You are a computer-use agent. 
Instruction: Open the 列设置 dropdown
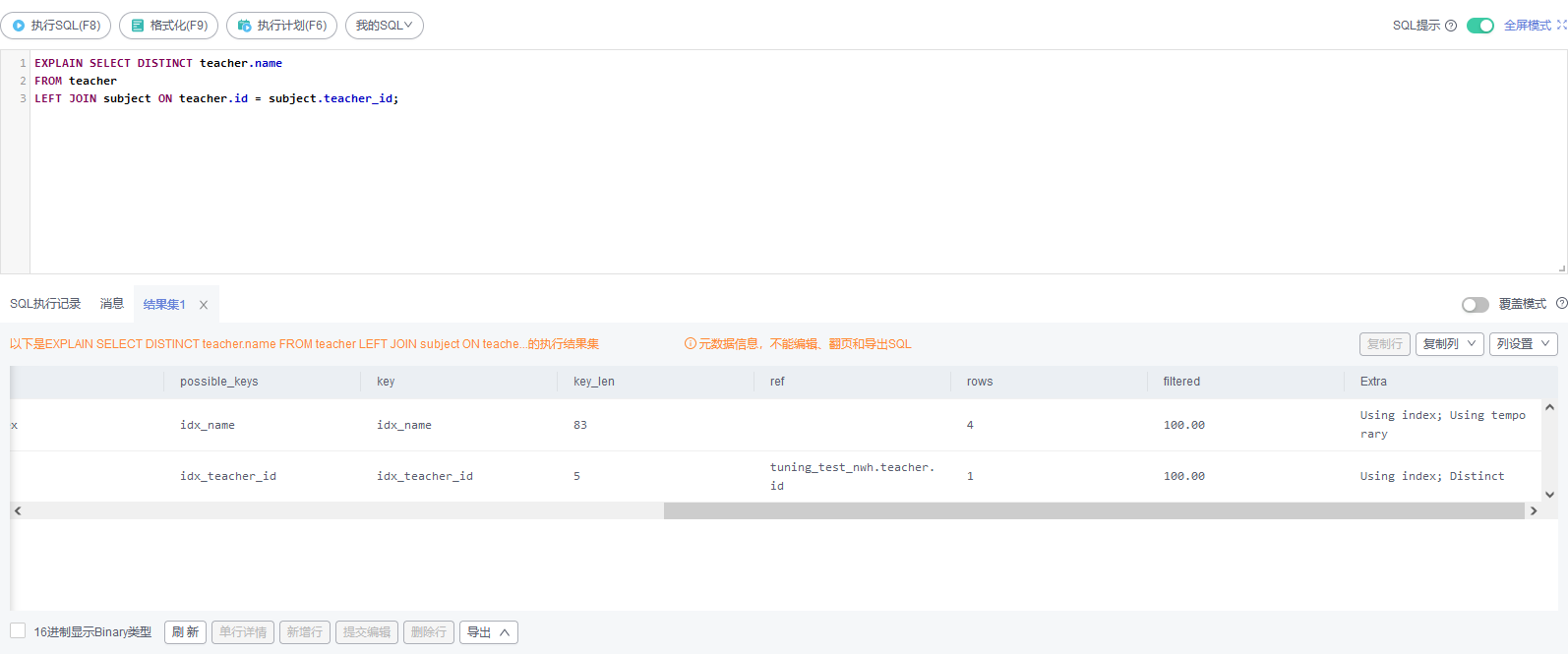pyautogui.click(x=1524, y=344)
